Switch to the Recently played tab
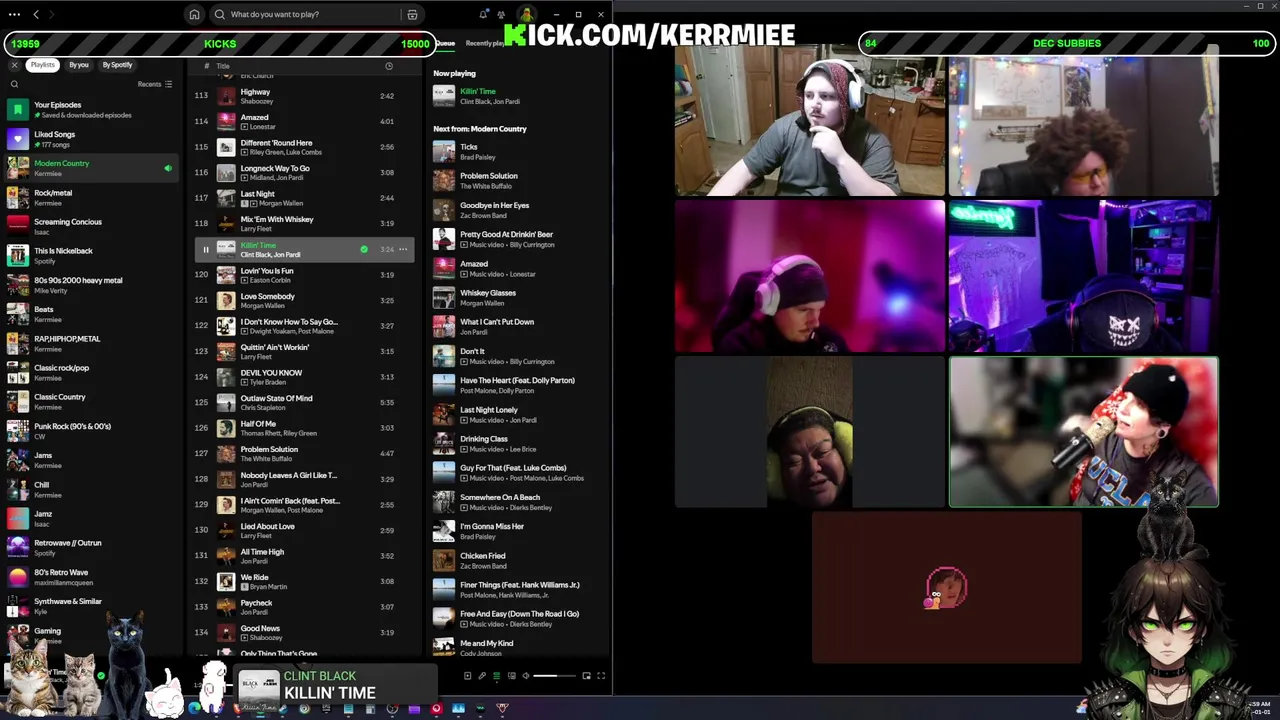Viewport: 1280px width, 720px height. [x=486, y=43]
